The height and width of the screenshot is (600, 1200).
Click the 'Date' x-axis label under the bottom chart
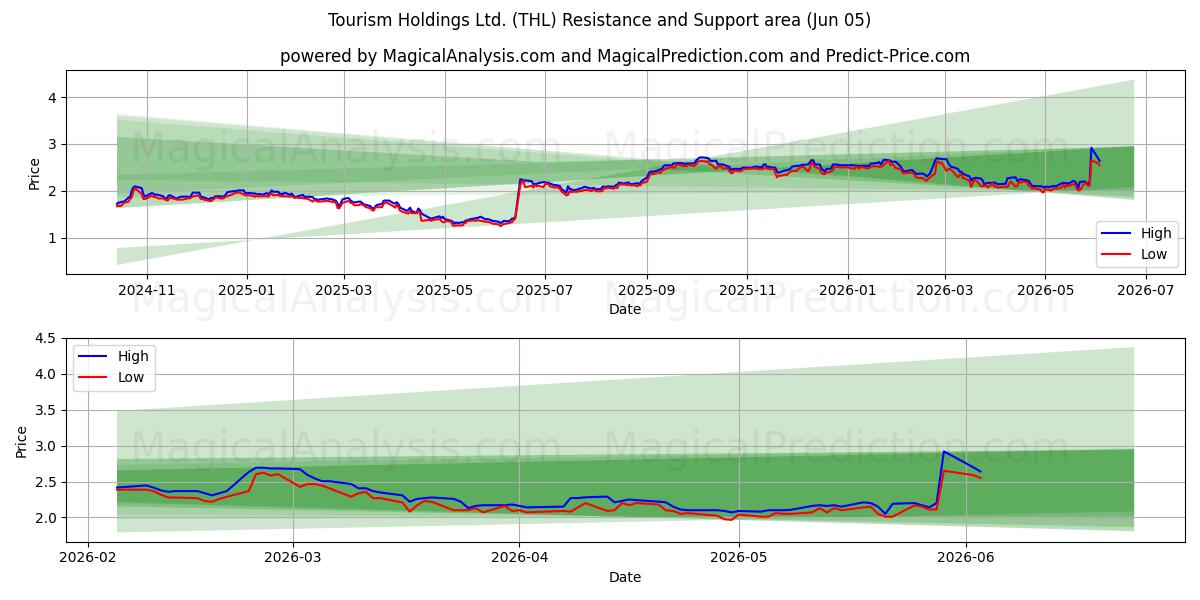(x=625, y=577)
